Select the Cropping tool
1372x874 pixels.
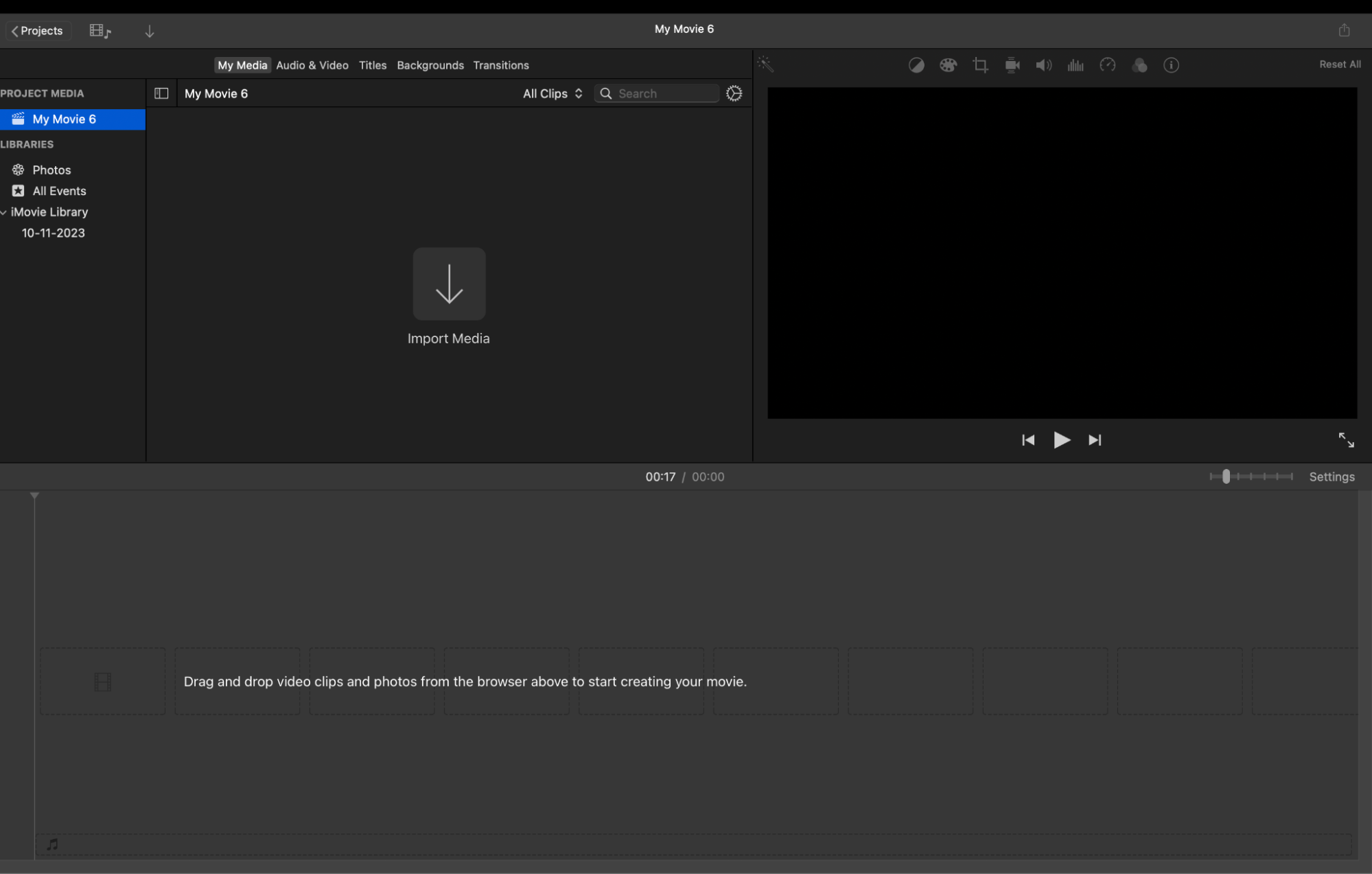pos(979,65)
